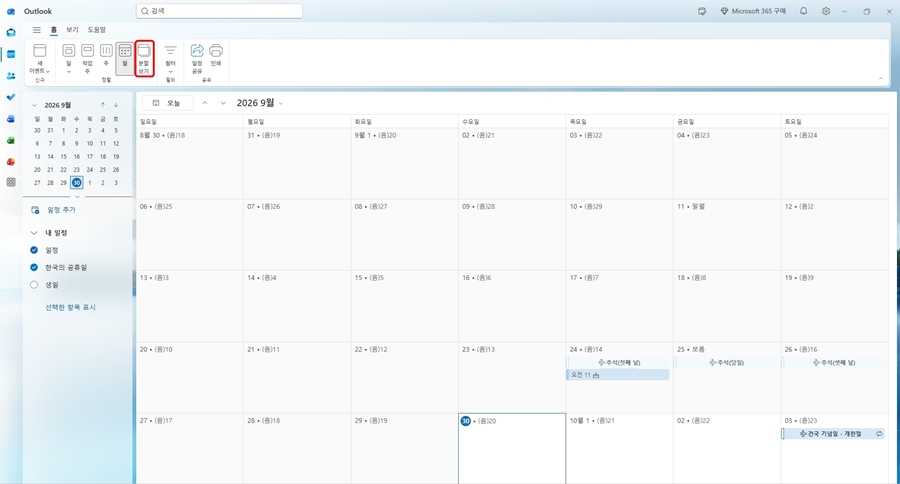Viewport: 900px width, 484px height.
Task: Toggle the hamburger navigation pane button
Action: click(37, 30)
